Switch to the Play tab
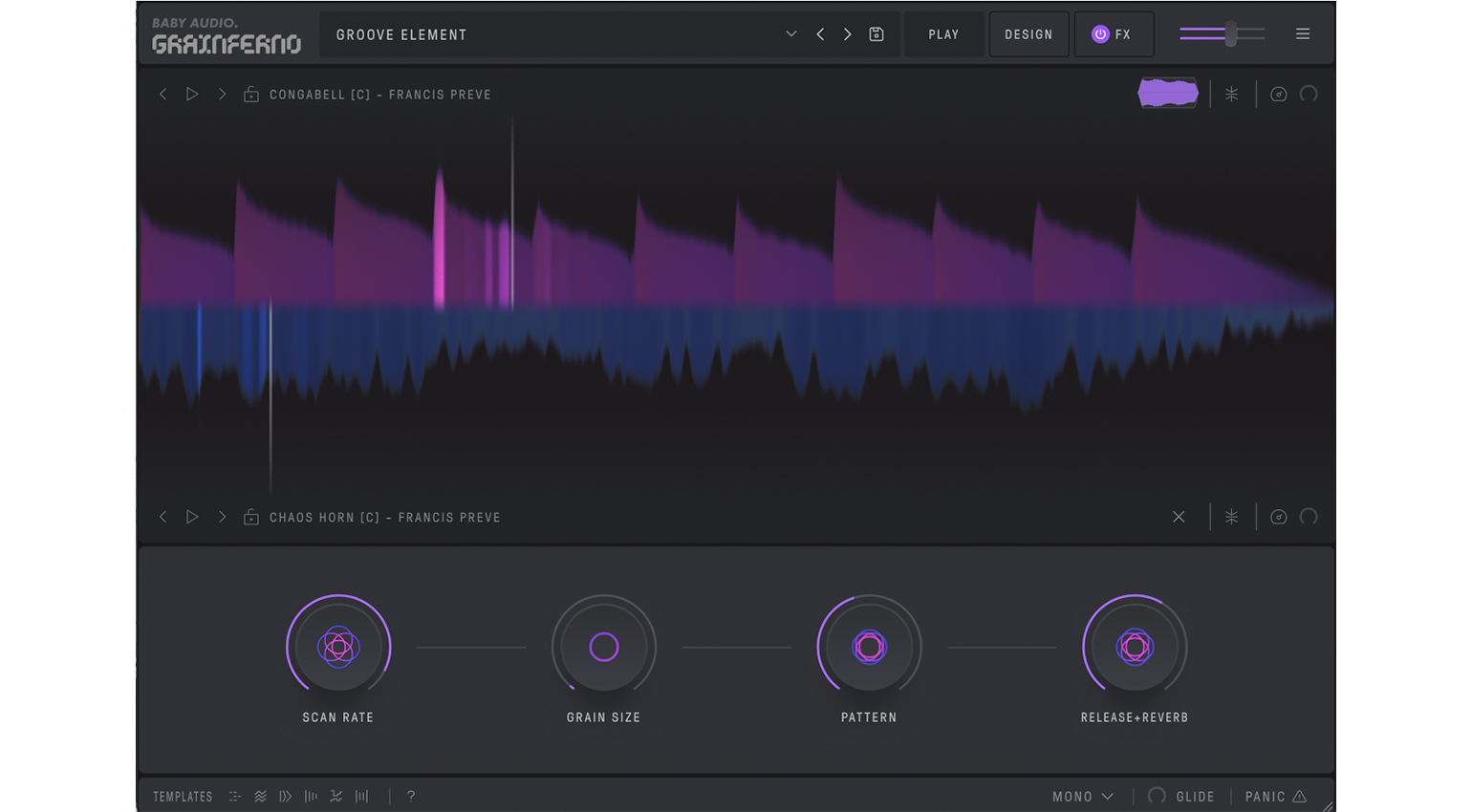1472x812 pixels. click(x=943, y=34)
